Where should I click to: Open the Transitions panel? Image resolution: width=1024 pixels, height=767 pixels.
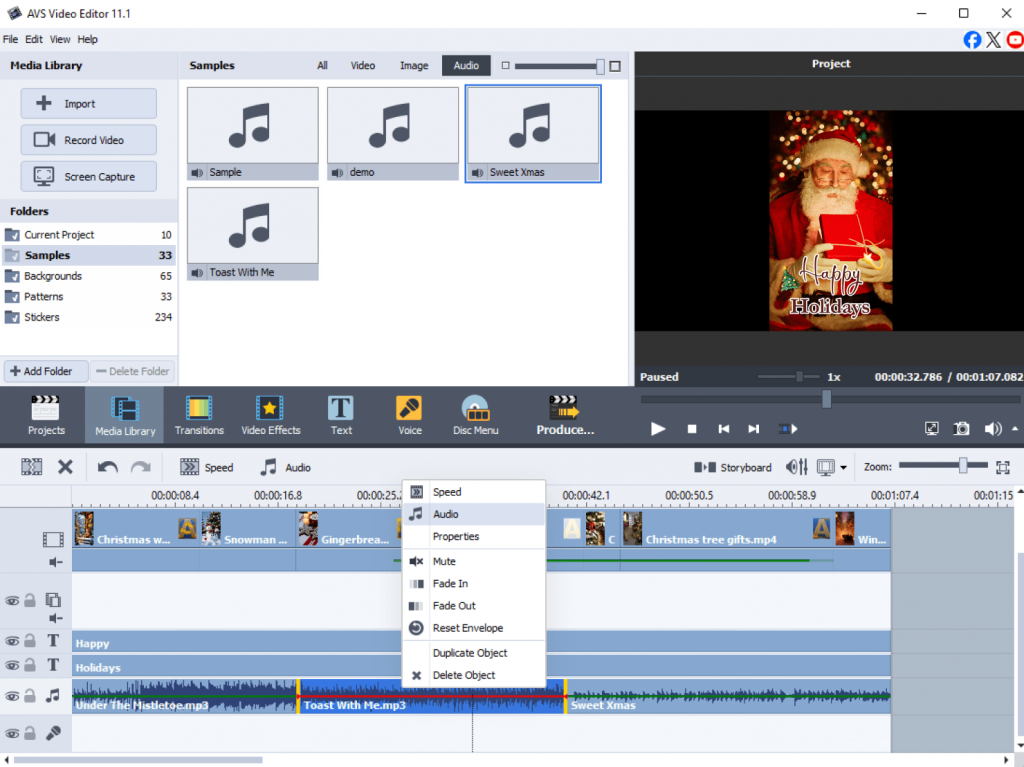(199, 416)
